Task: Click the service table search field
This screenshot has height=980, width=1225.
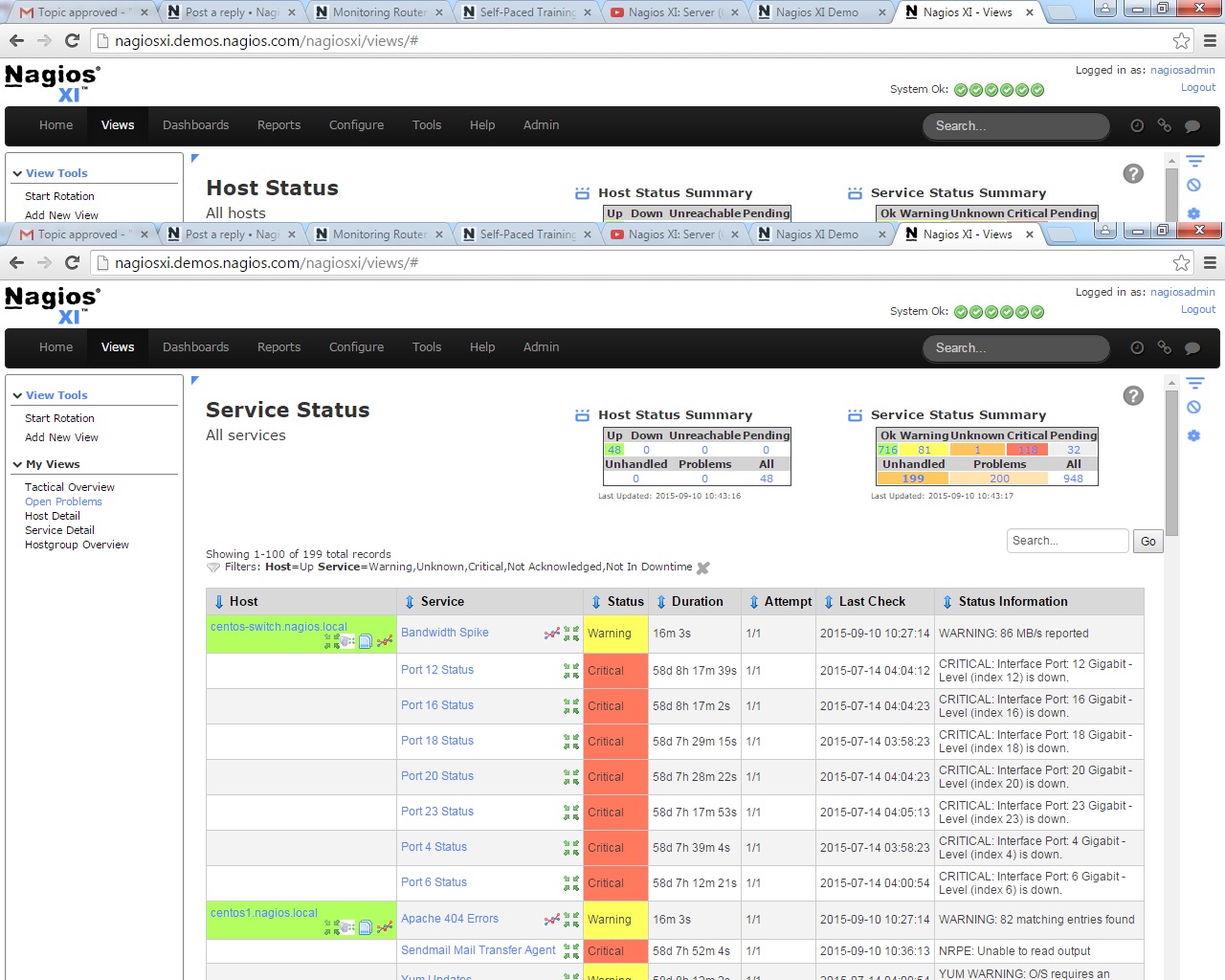Action: pos(1067,541)
